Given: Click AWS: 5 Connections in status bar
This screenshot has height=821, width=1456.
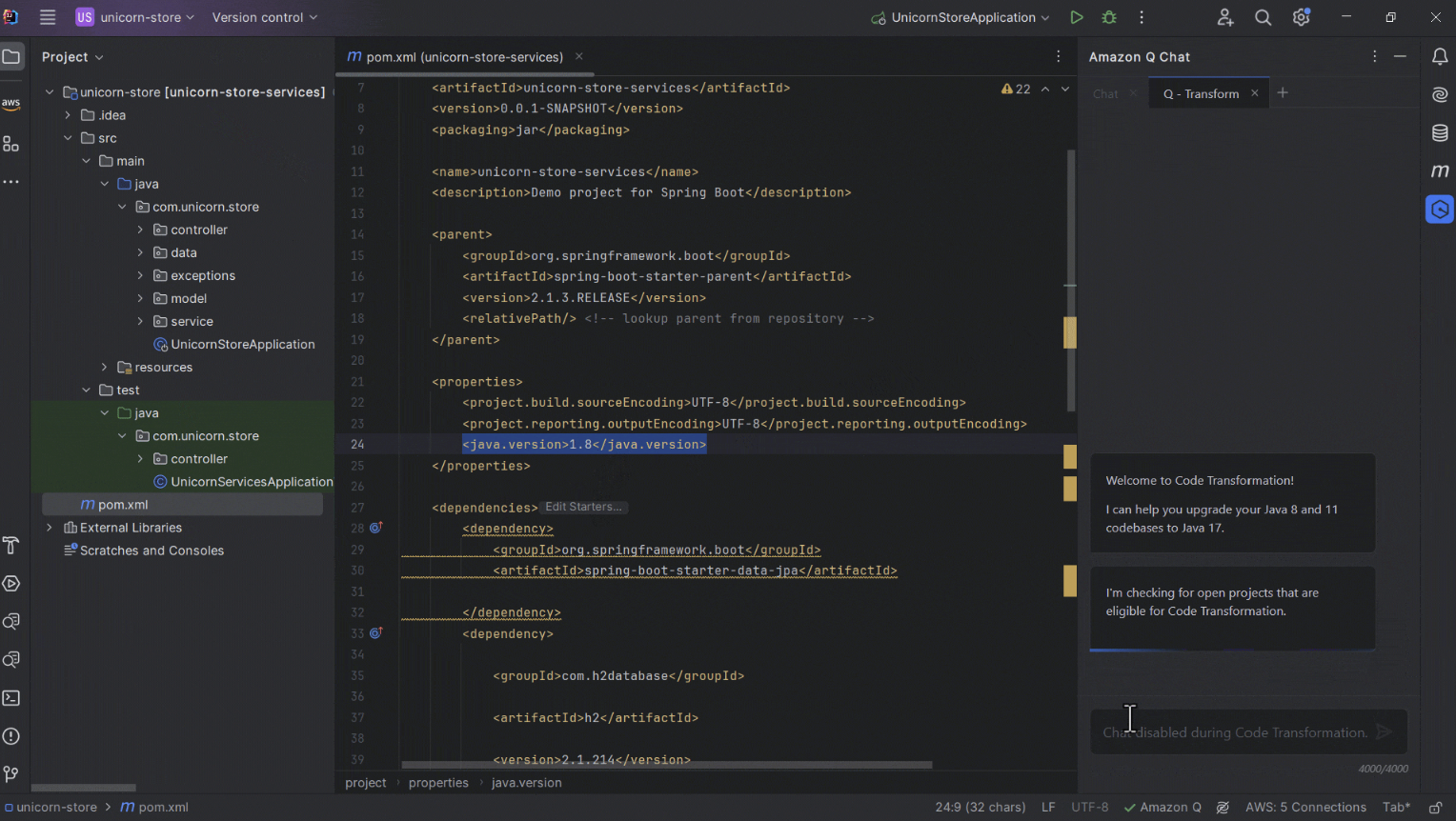Looking at the screenshot, I should (1306, 807).
